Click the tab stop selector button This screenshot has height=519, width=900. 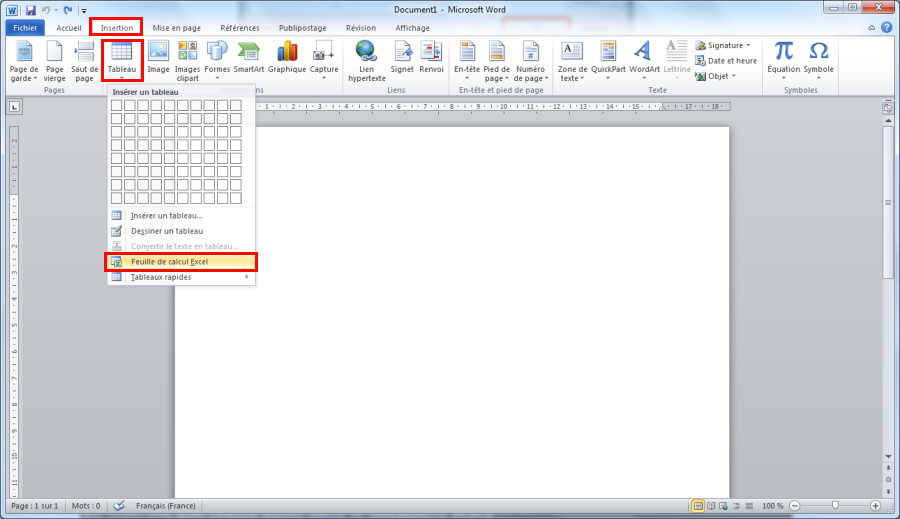14,106
